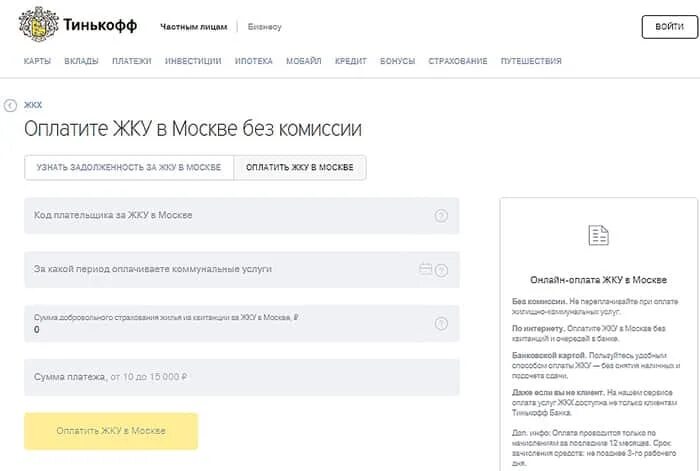Image resolution: width=700 pixels, height=471 pixels.
Task: Click the Tinkoff logo emblem
Action: click(38, 25)
